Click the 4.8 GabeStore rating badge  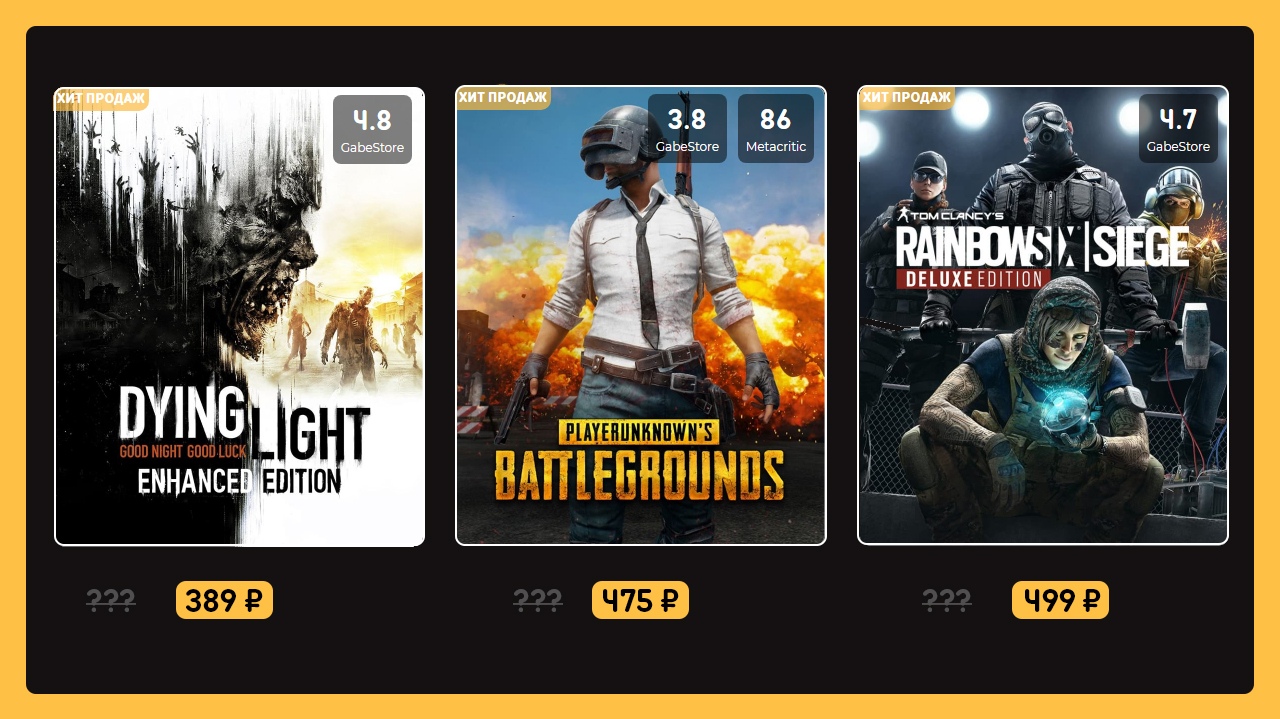pos(372,130)
